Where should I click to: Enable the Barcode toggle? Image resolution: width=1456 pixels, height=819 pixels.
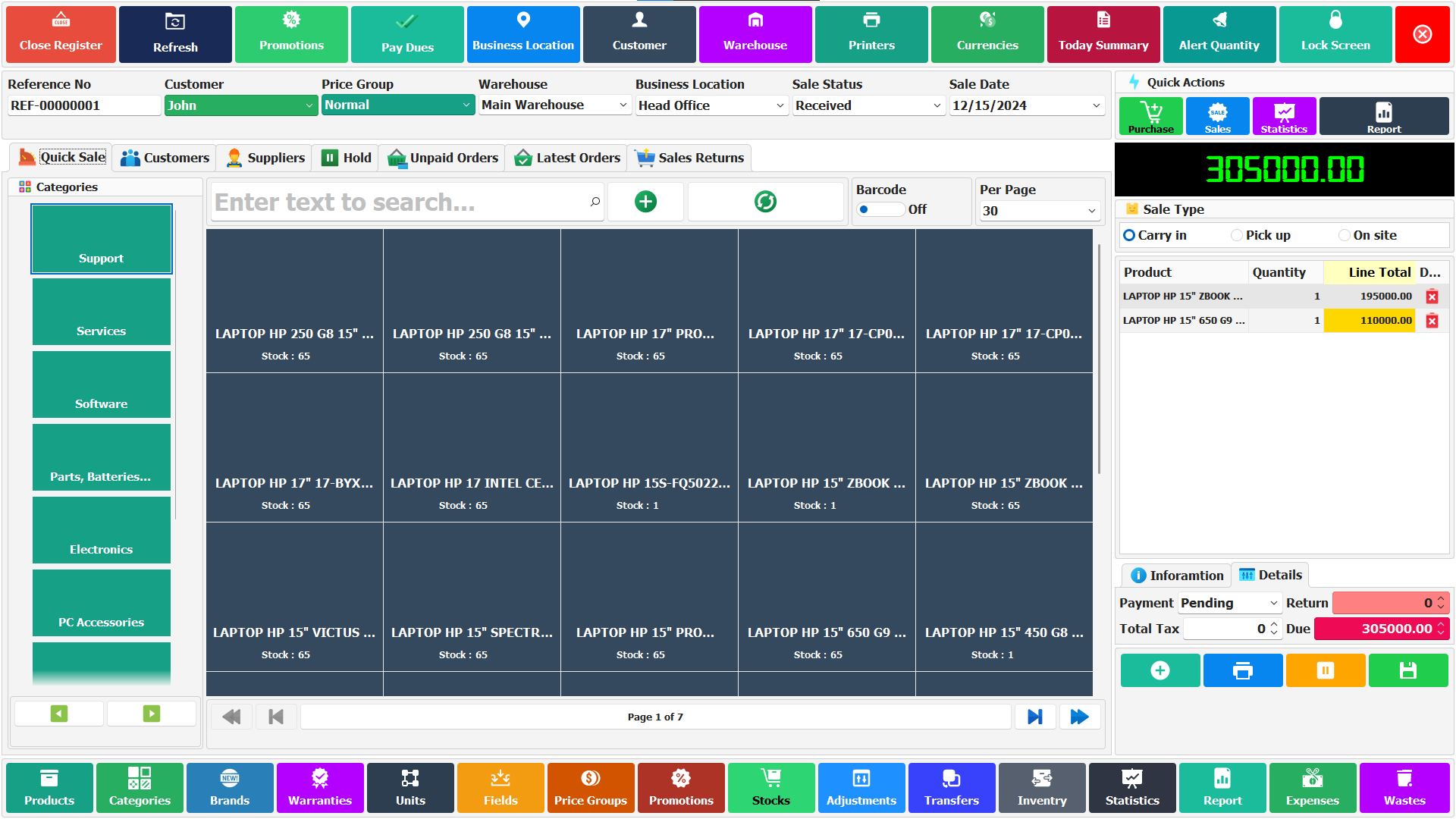880,209
